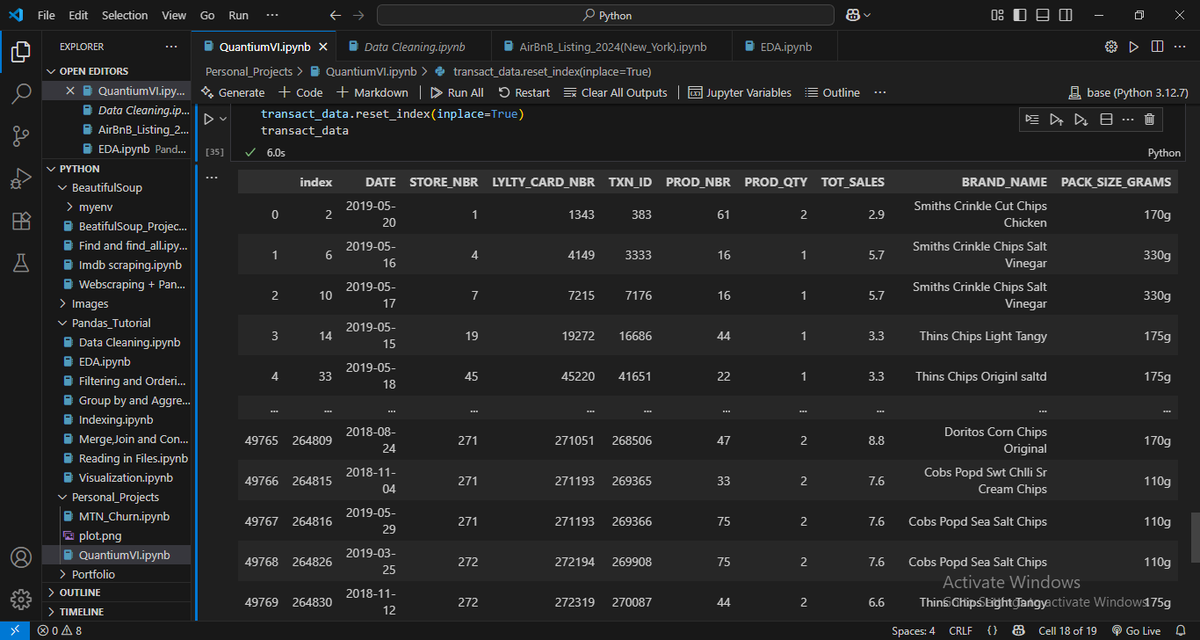Open the Selection menu

pos(124,15)
